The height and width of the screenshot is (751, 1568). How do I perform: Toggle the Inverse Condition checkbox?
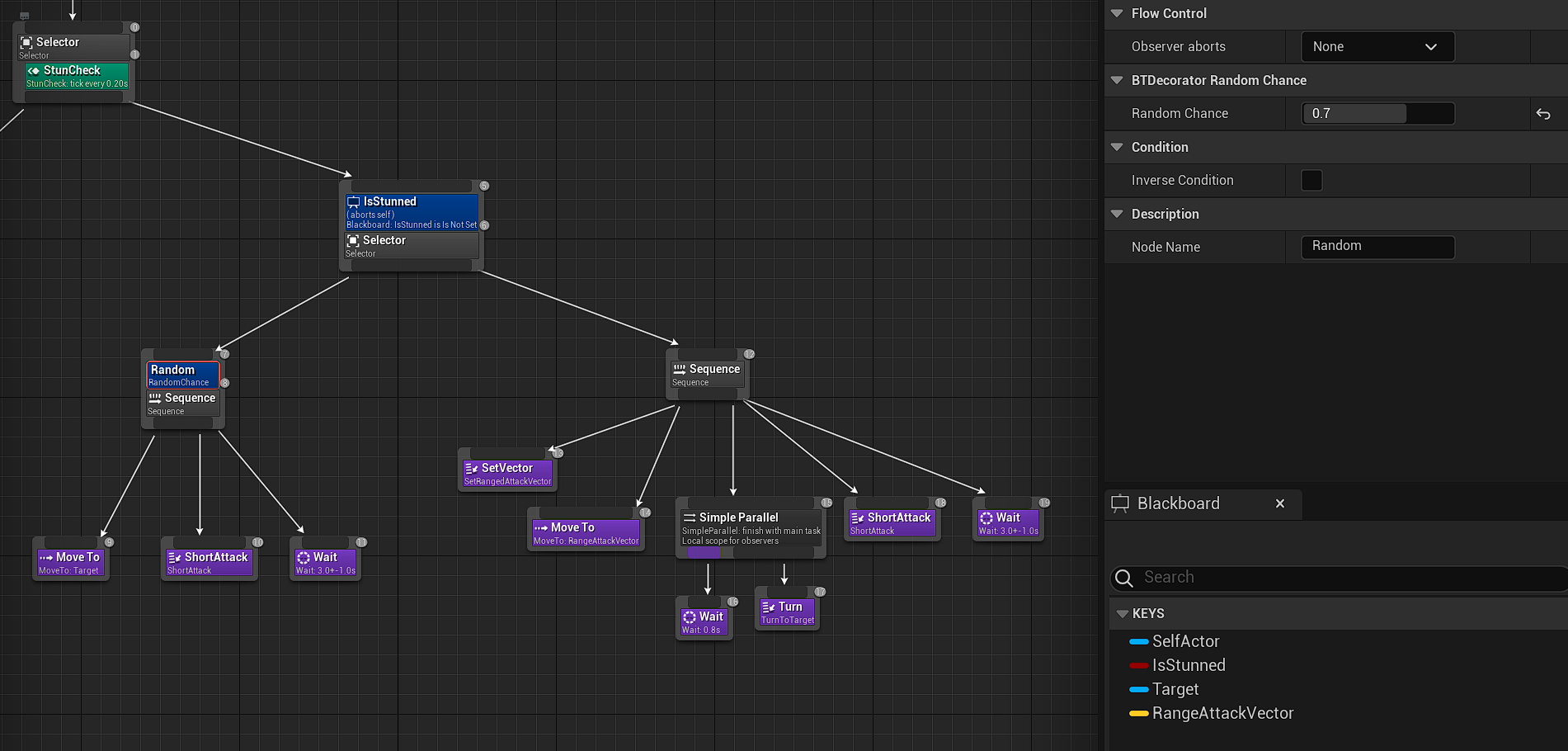click(1311, 180)
